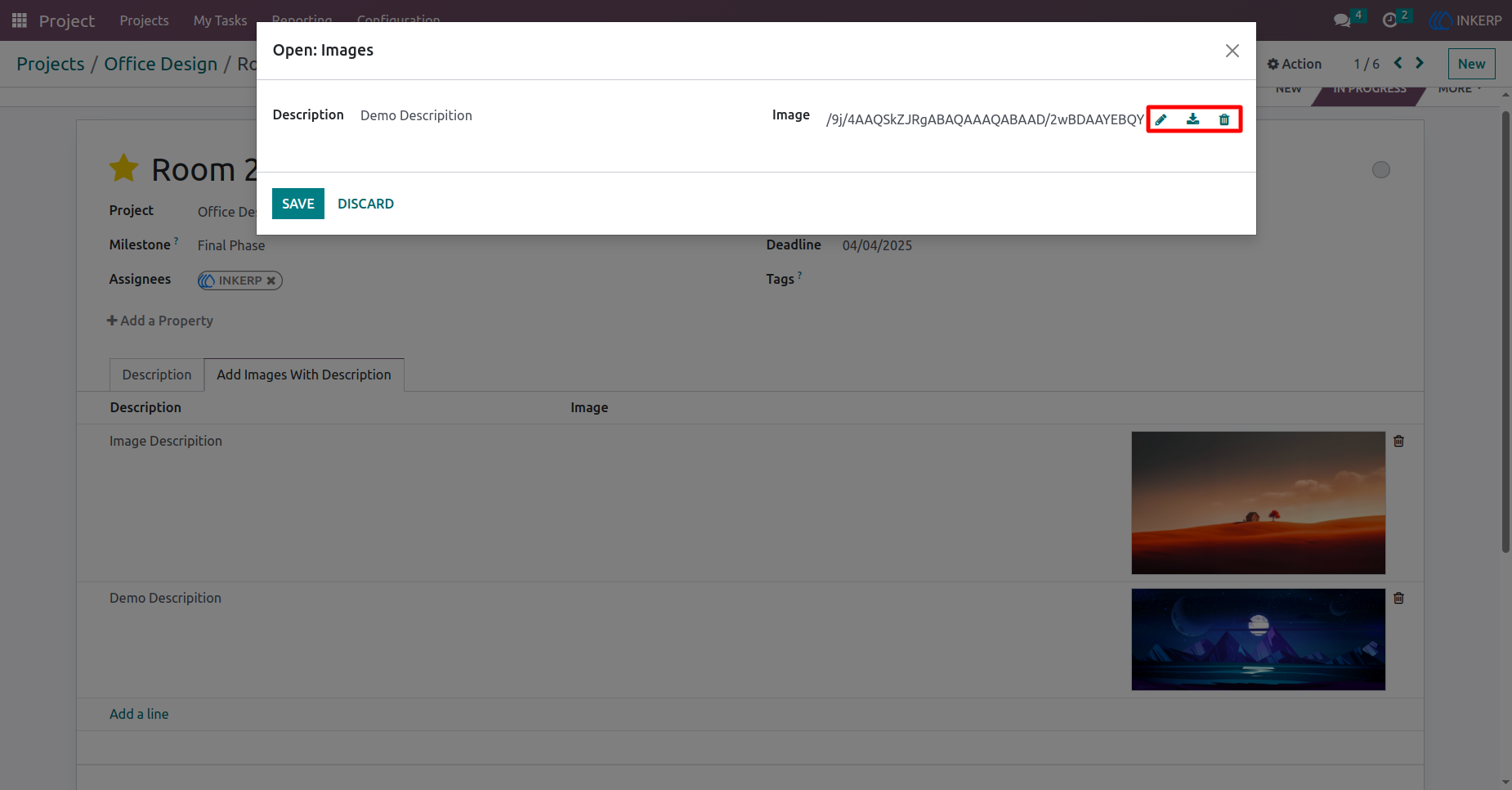This screenshot has width=1512, height=790.
Task: Set task state with grey circle
Action: tap(1381, 169)
